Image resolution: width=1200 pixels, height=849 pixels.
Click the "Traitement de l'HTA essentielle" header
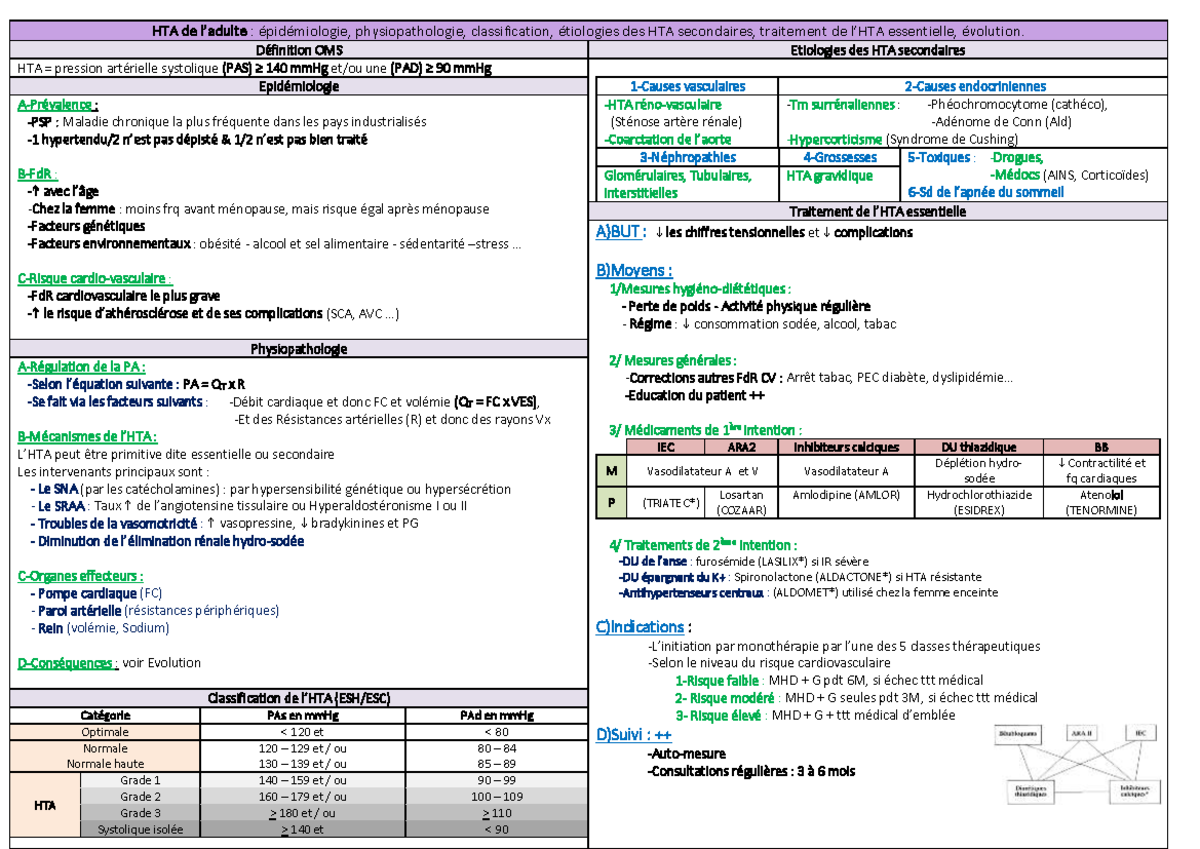(877, 211)
